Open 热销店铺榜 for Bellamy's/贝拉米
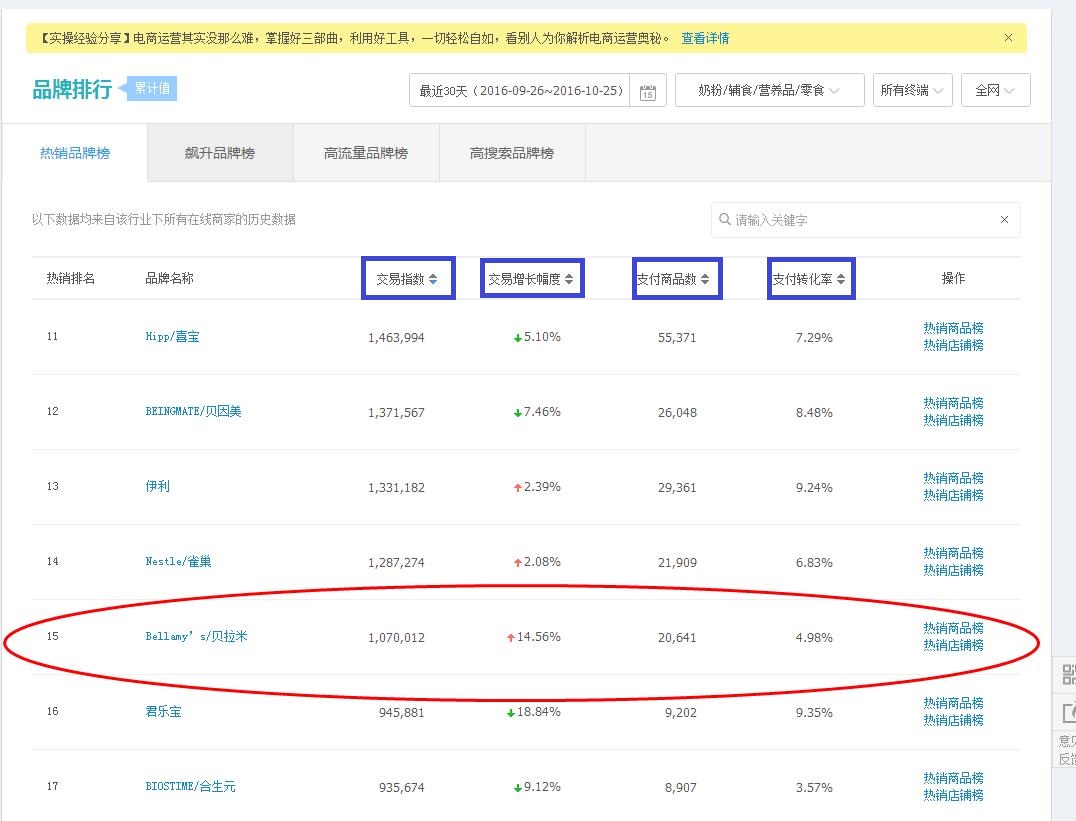 (x=953, y=645)
